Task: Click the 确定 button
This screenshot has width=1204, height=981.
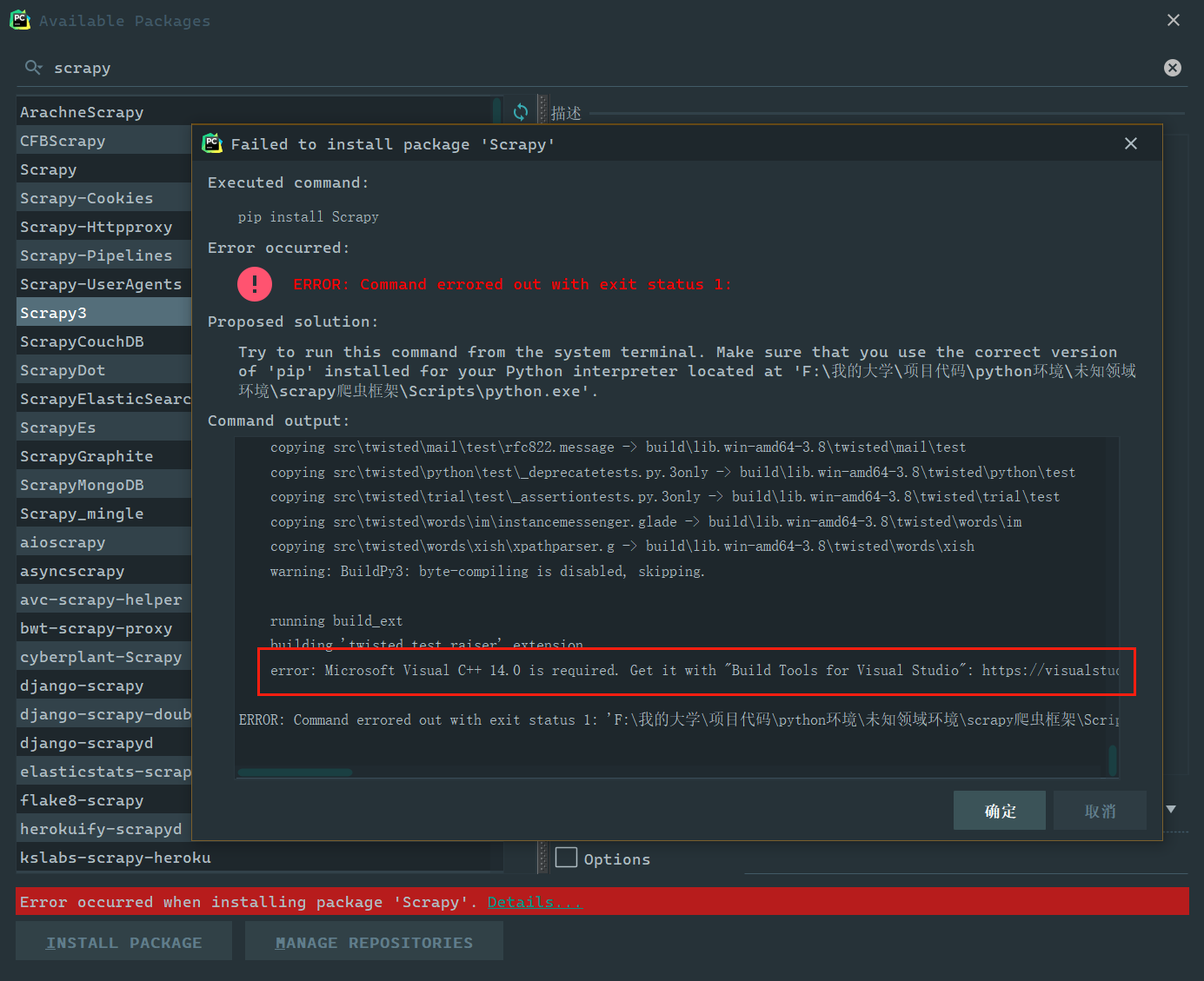Action: click(x=1000, y=811)
